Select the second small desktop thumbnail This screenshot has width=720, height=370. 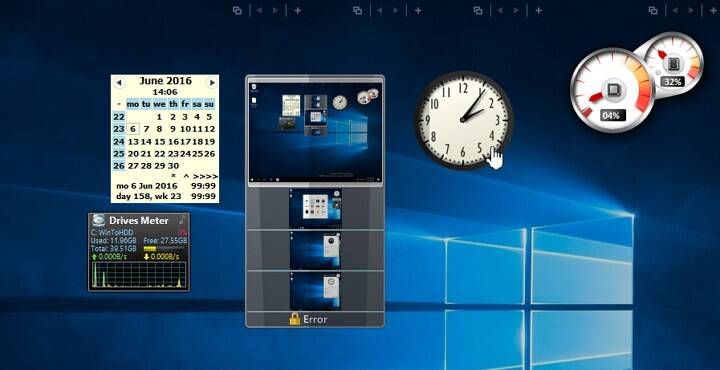315,250
